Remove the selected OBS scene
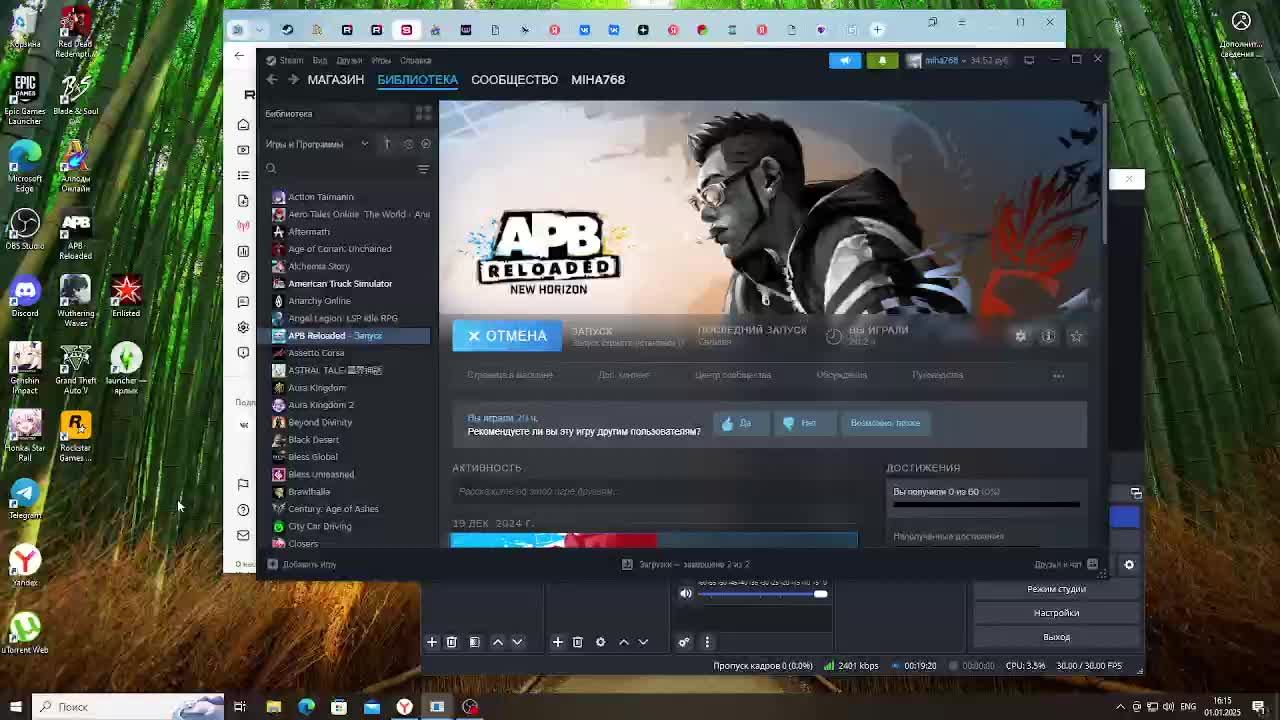This screenshot has height=720, width=1280. [x=451, y=642]
